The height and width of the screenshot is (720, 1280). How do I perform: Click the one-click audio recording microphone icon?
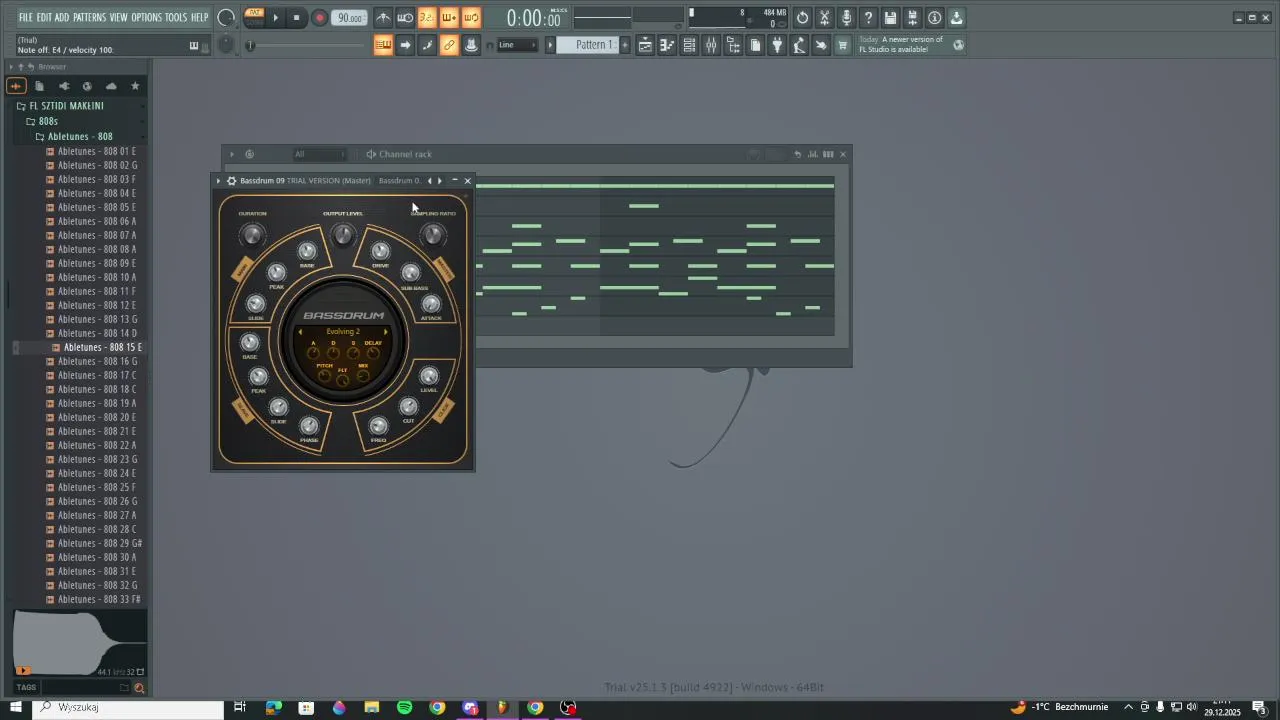point(846,17)
